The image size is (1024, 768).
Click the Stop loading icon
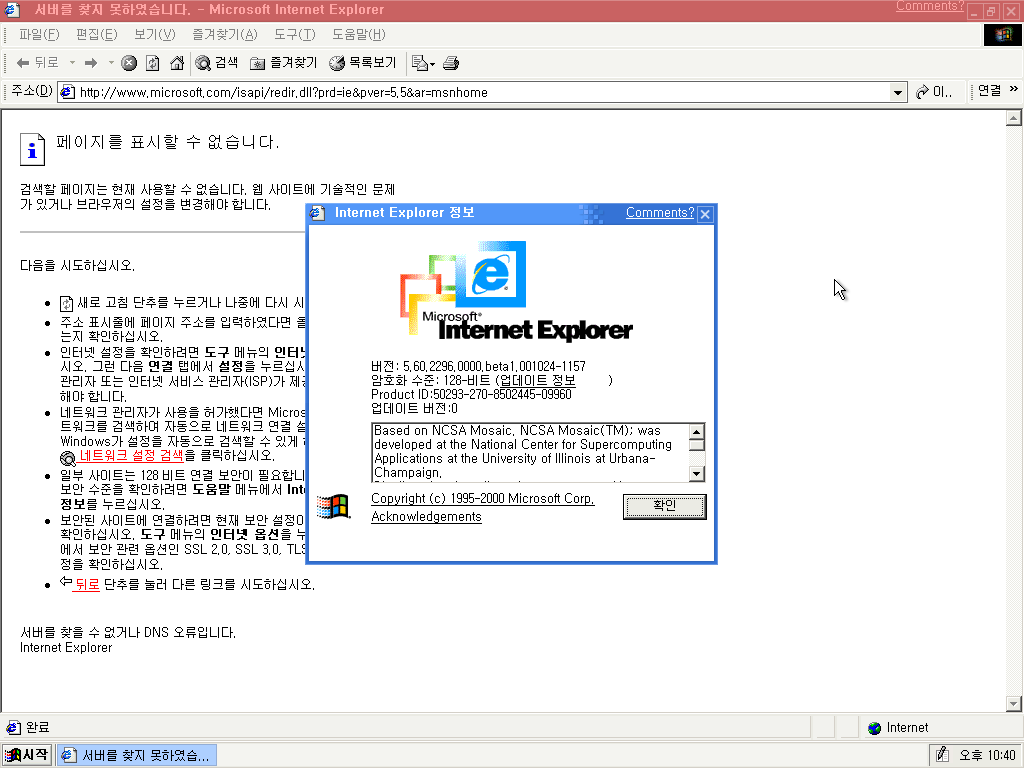point(129,63)
